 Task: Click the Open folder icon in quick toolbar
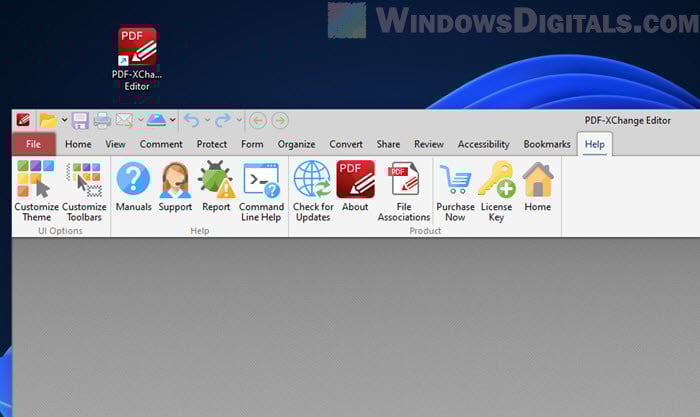pyautogui.click(x=48, y=121)
